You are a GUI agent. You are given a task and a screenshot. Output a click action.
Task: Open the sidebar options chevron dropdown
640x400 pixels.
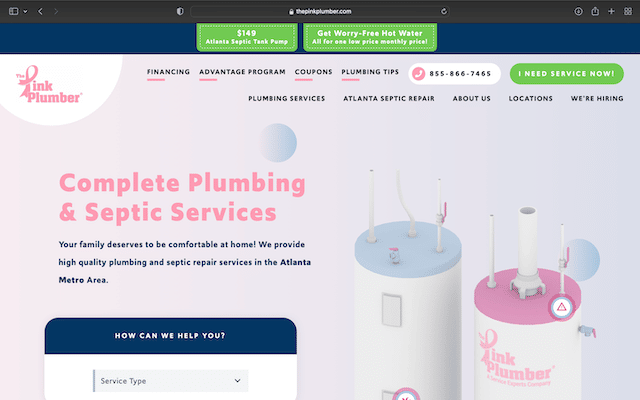click(25, 11)
